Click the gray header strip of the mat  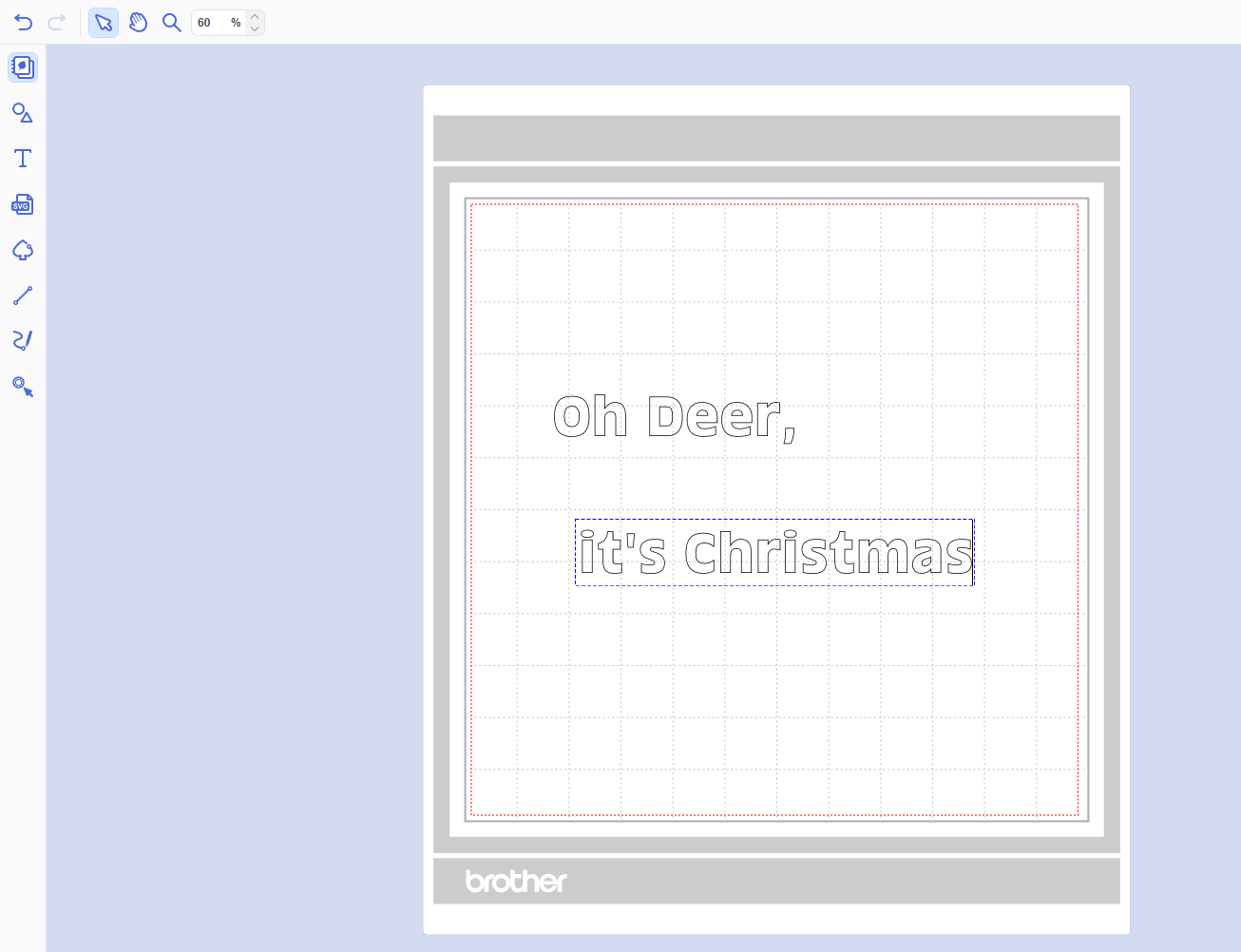pyautogui.click(x=776, y=139)
